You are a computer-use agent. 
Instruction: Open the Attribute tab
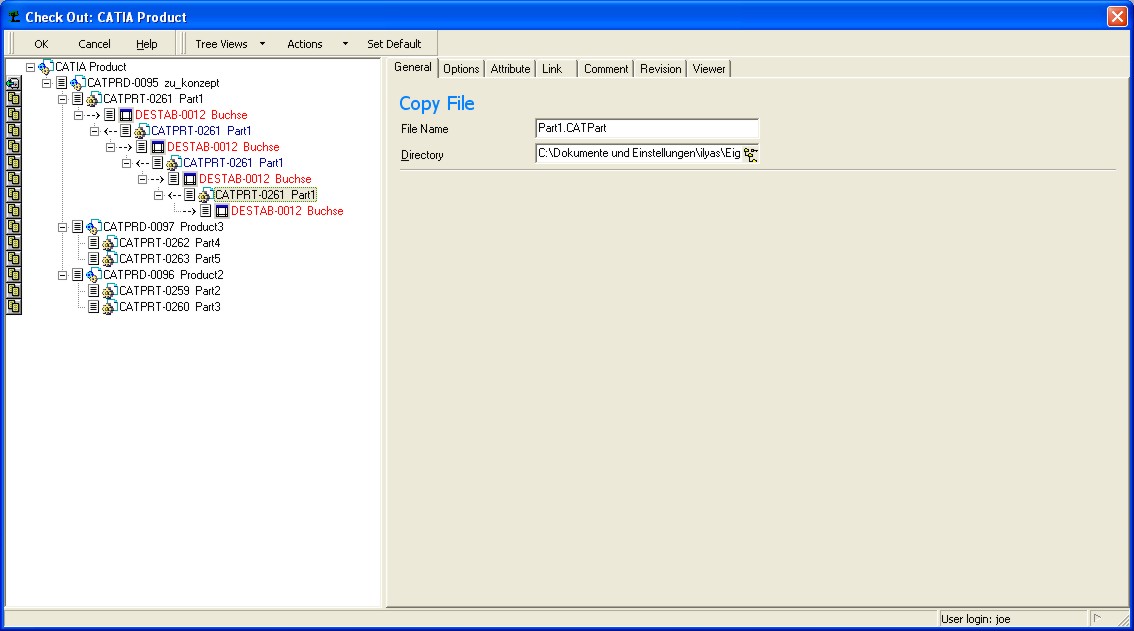(511, 69)
